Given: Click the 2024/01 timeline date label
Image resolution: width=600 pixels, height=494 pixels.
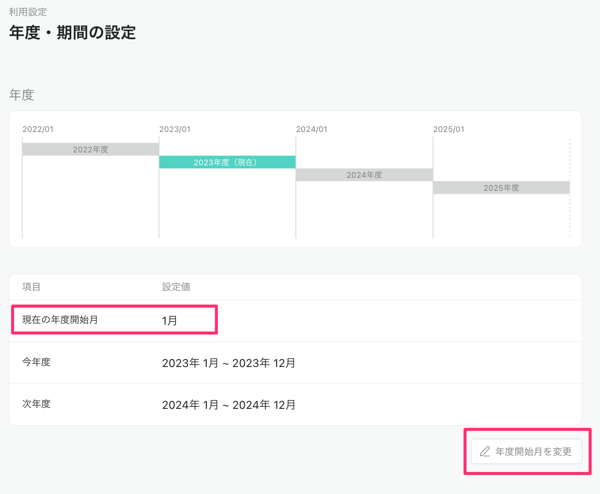Looking at the screenshot, I should [312, 129].
